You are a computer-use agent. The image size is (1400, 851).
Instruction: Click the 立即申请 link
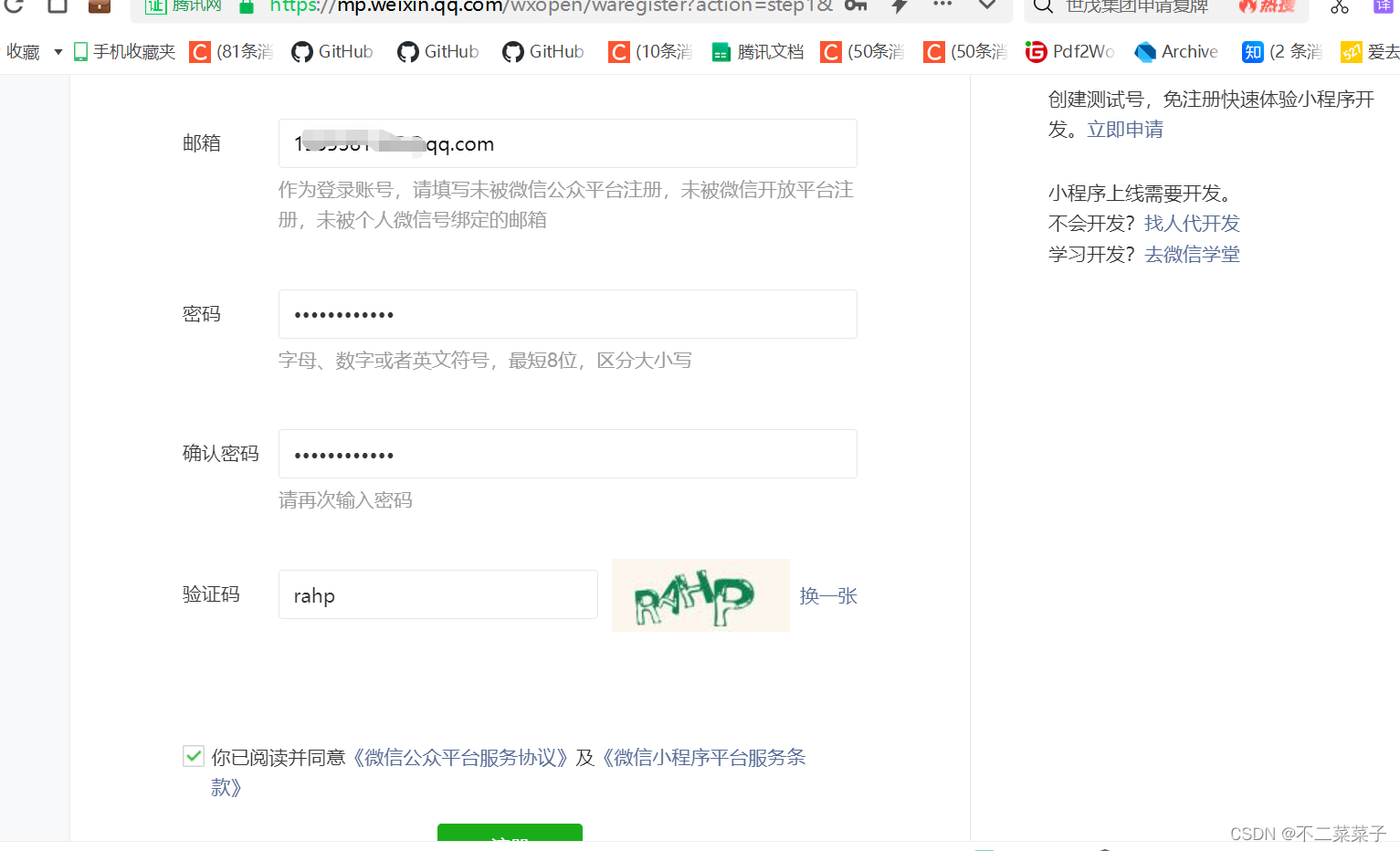1124,129
